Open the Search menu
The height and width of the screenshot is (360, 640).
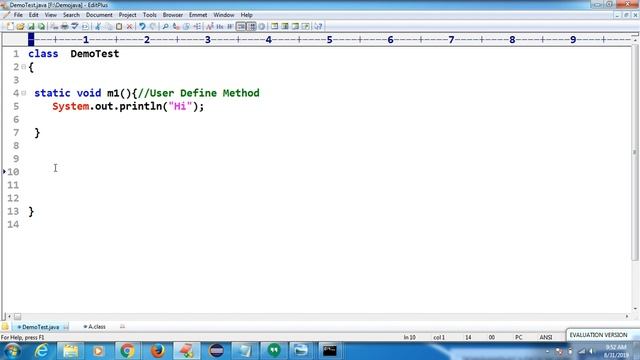click(x=71, y=15)
